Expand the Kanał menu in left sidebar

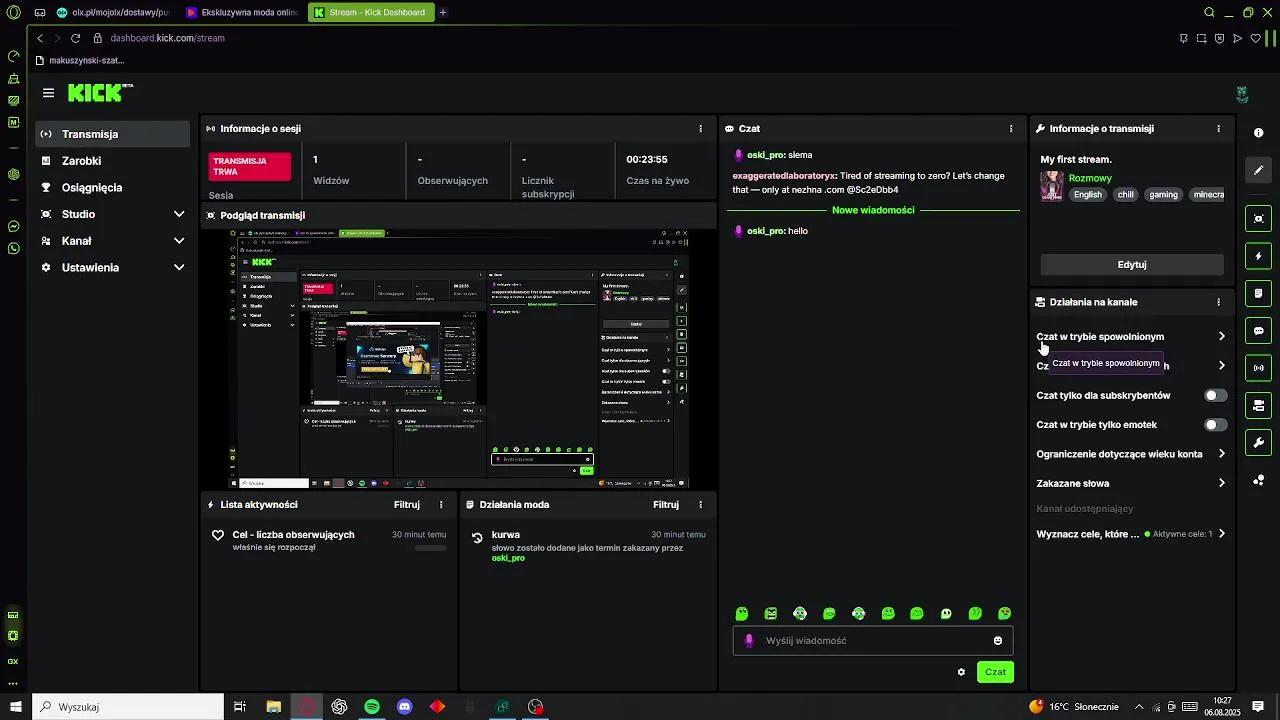113,241
